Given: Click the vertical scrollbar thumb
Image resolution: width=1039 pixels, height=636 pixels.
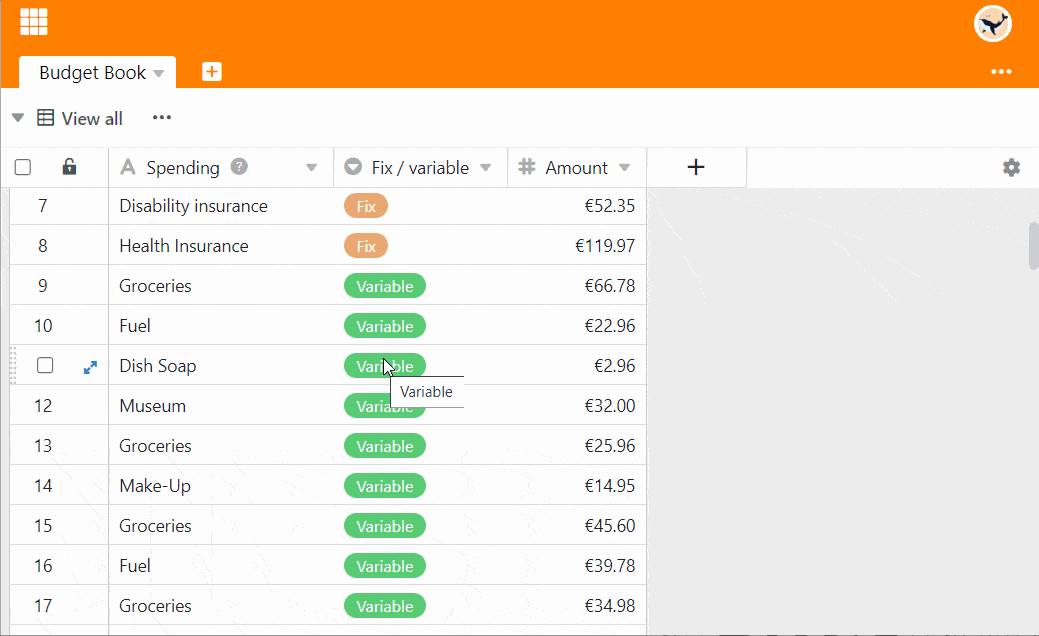Looking at the screenshot, I should click(1033, 246).
